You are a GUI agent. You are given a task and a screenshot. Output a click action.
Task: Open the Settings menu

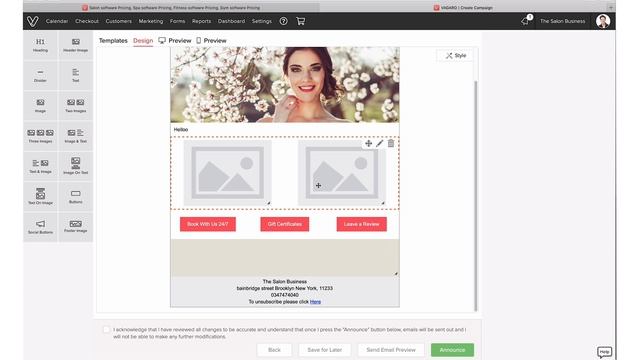tap(262, 21)
